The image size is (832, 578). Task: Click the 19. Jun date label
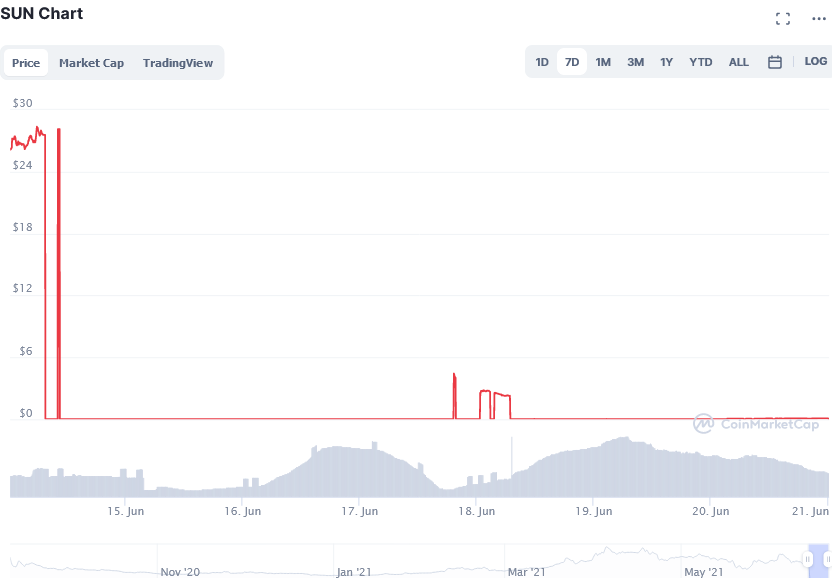(594, 511)
